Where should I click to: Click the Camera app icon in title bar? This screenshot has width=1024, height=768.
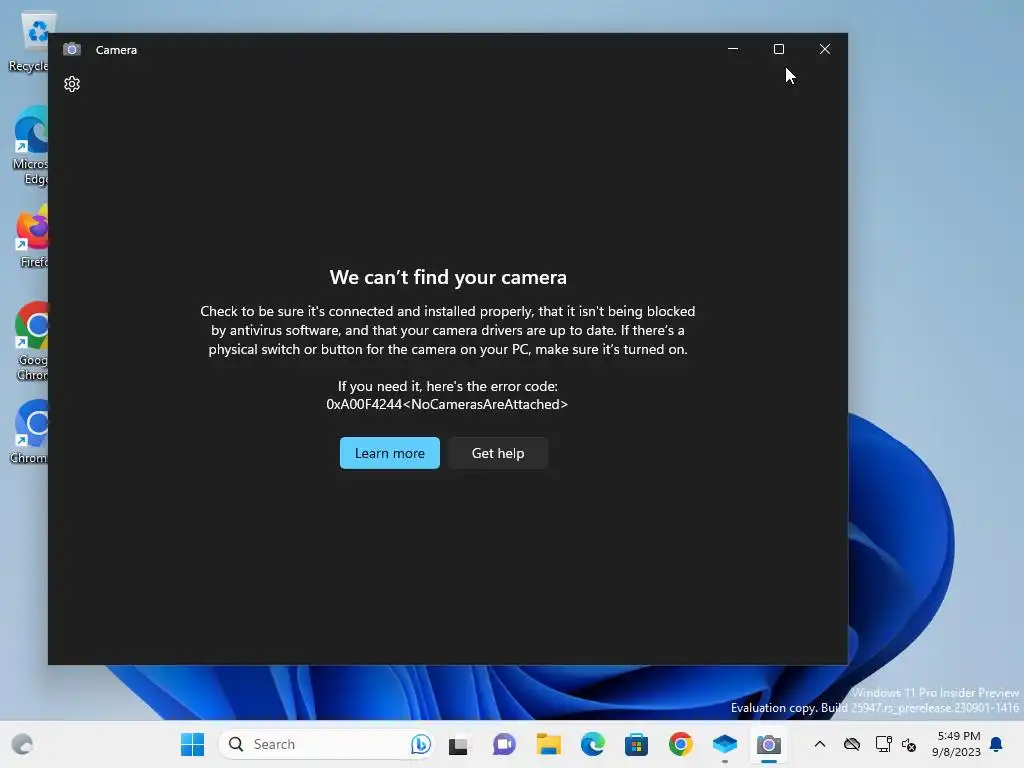coord(72,50)
